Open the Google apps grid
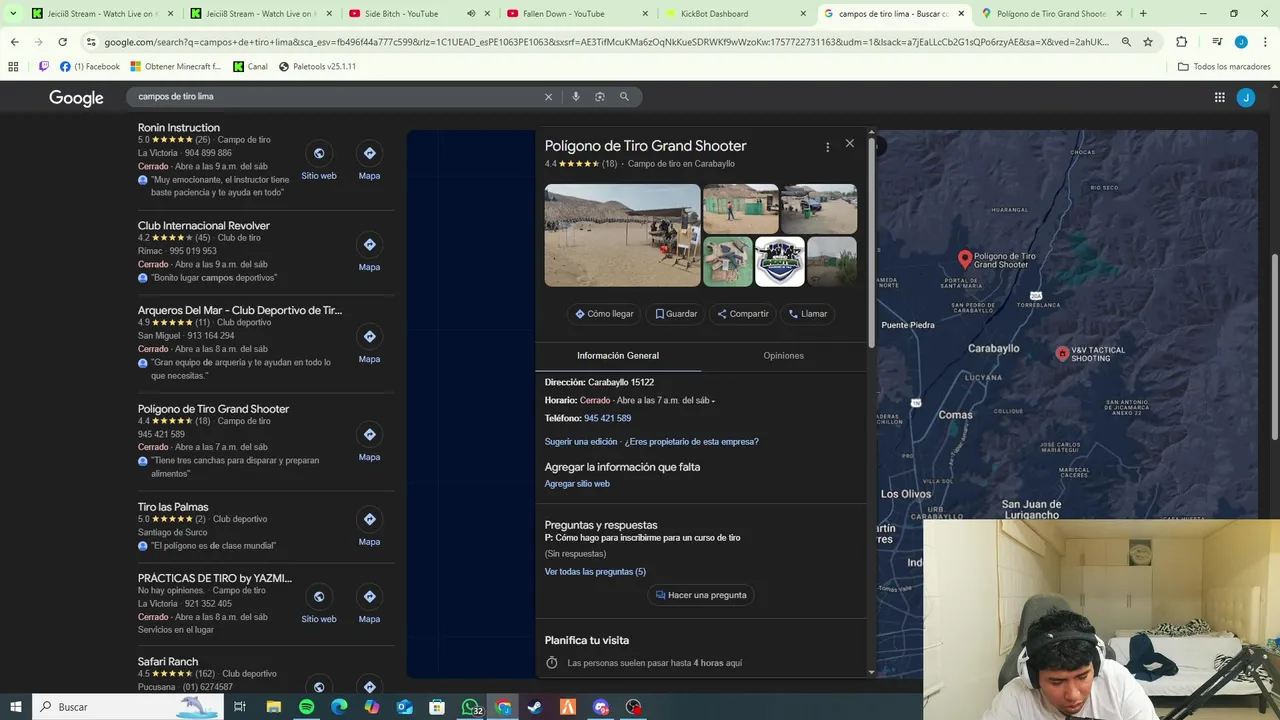This screenshot has height=720, width=1280. coord(1219,97)
